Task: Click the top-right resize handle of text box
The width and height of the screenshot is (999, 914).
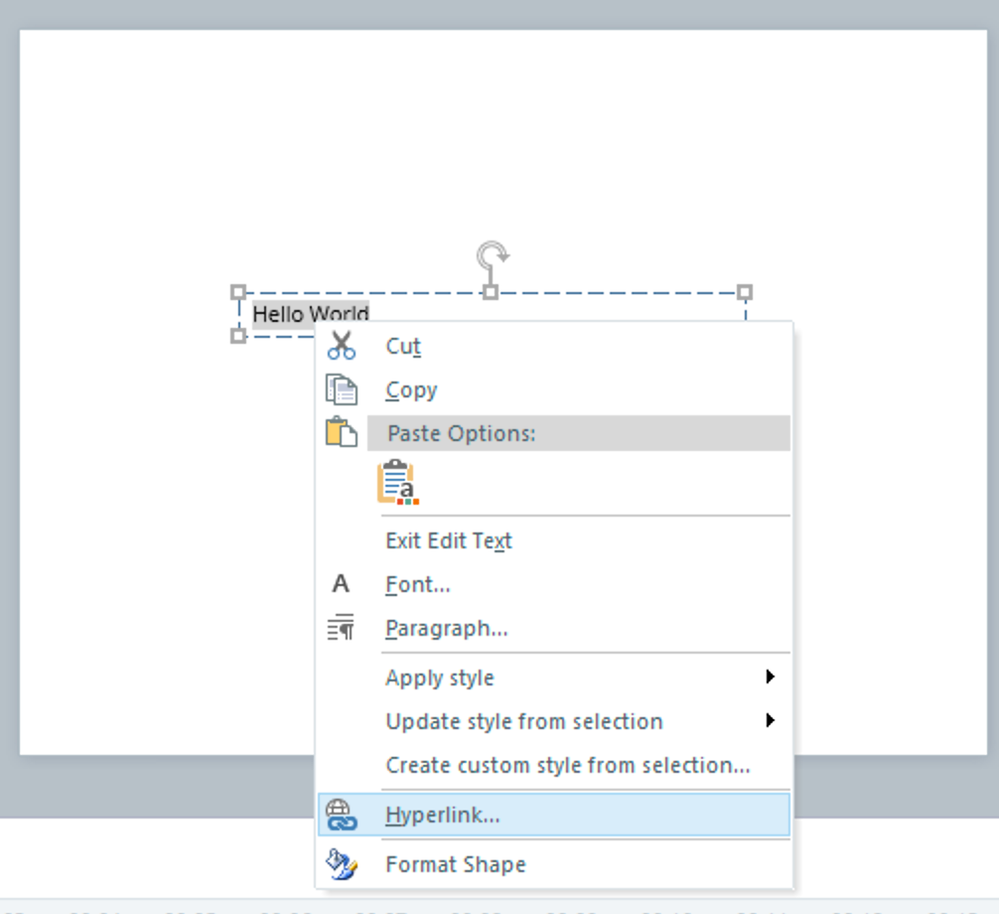Action: [x=744, y=292]
